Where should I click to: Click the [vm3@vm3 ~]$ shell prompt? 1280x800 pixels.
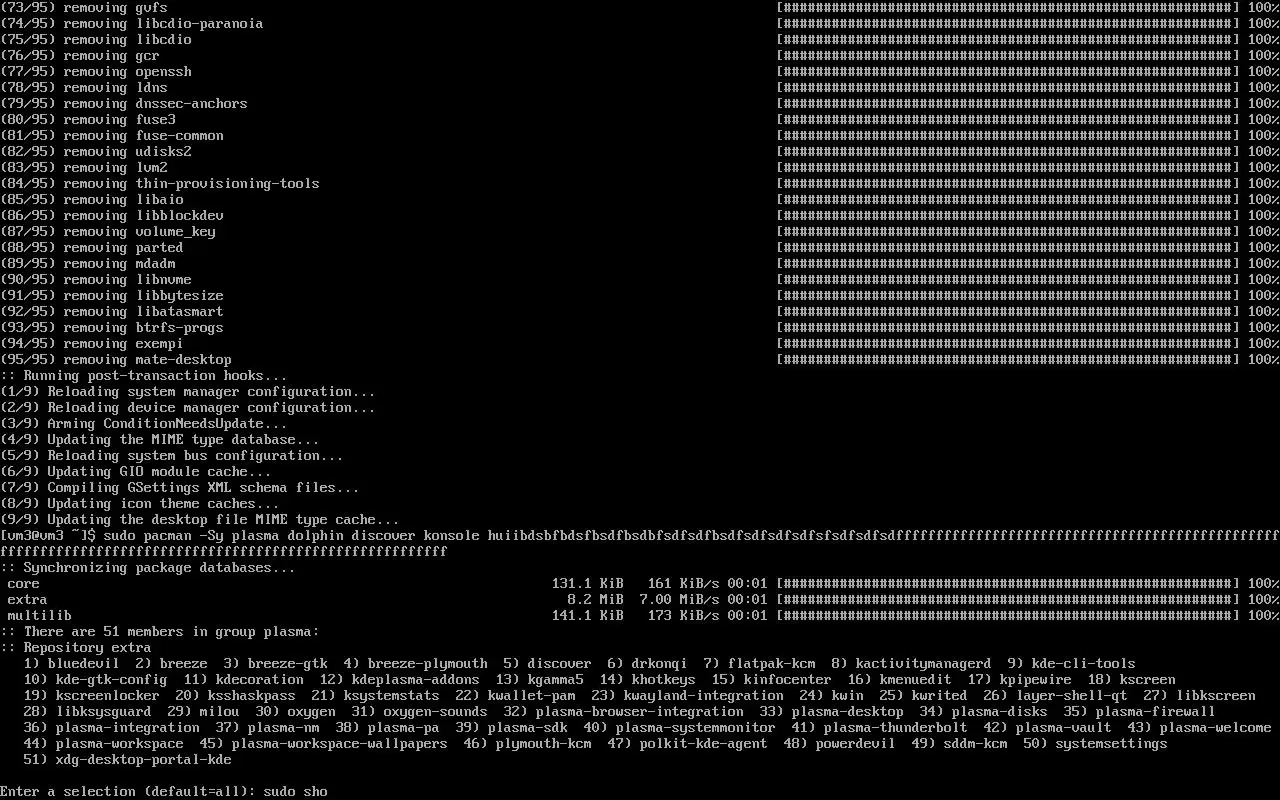[x=48, y=535]
